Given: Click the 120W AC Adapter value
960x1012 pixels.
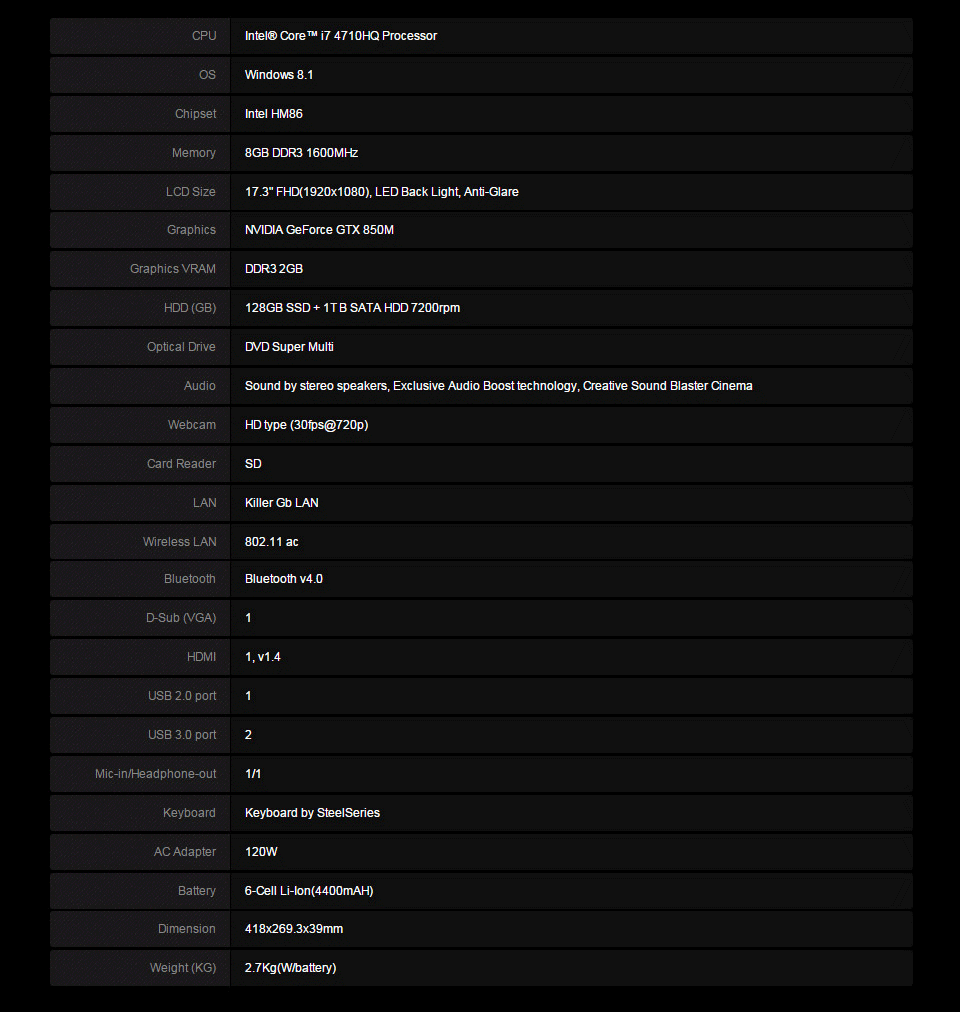Looking at the screenshot, I should [259, 852].
